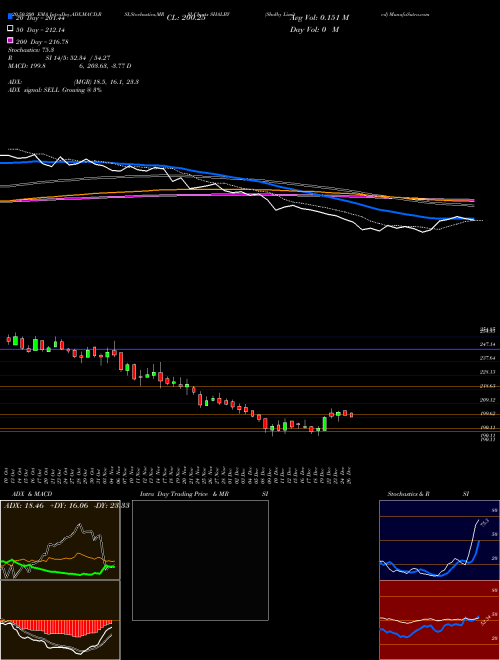
Task: Click the ADX/+DY/-DY values header
Action: click(x=66, y=505)
